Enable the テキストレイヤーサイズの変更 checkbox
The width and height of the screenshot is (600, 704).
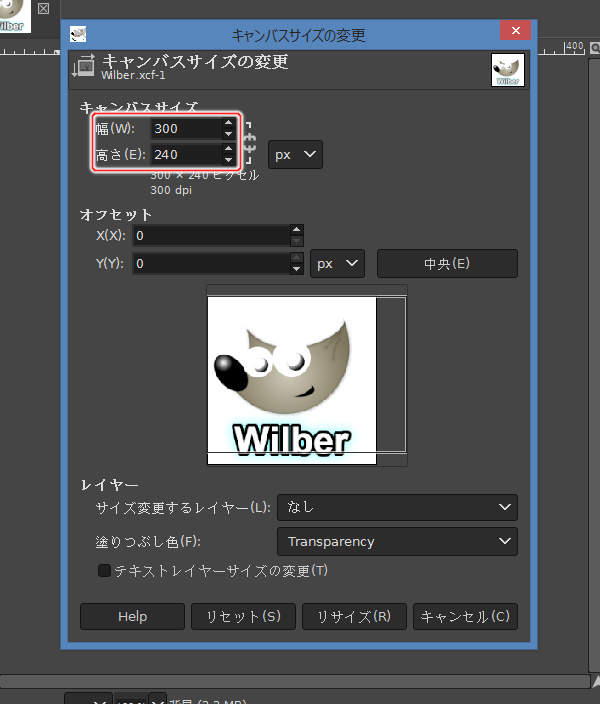[x=104, y=571]
